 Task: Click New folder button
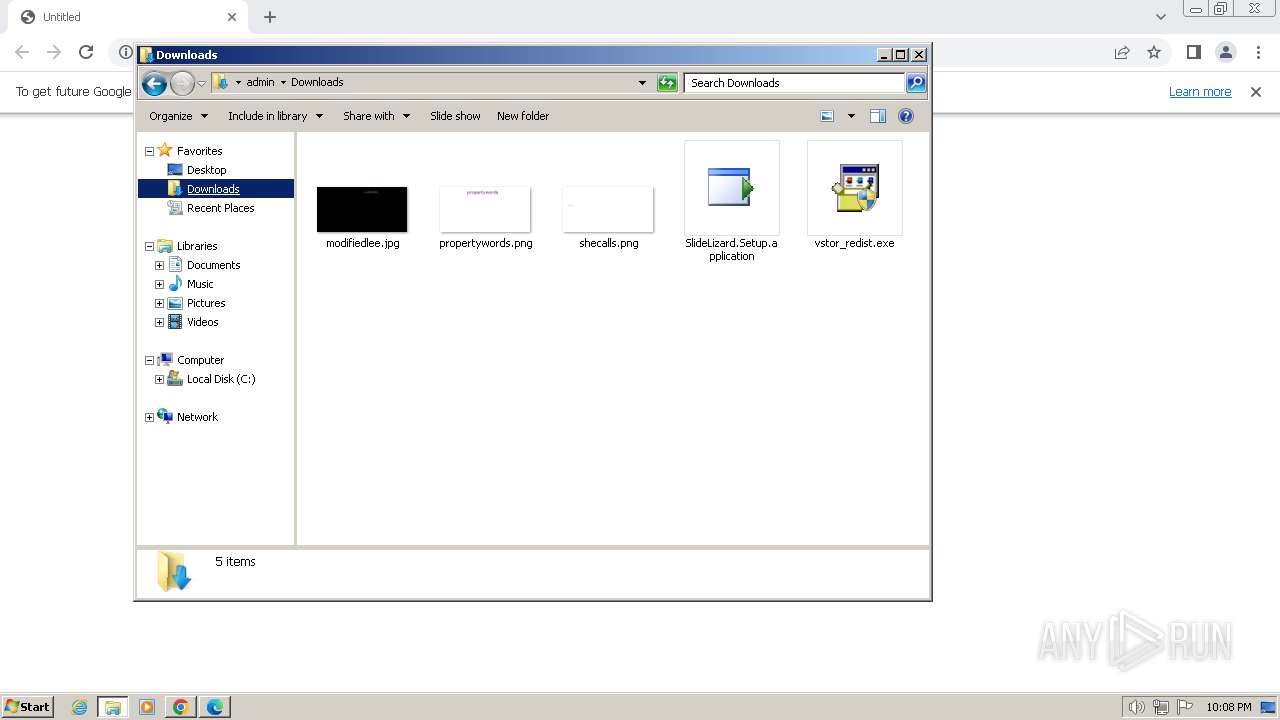pos(523,116)
